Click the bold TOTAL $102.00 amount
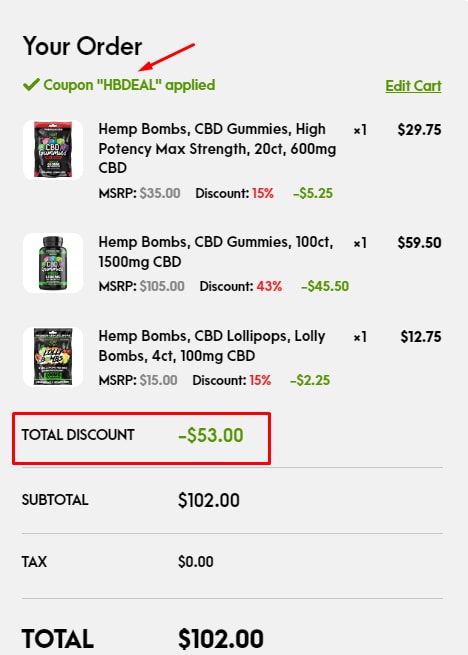This screenshot has height=655, width=468. pos(221,639)
